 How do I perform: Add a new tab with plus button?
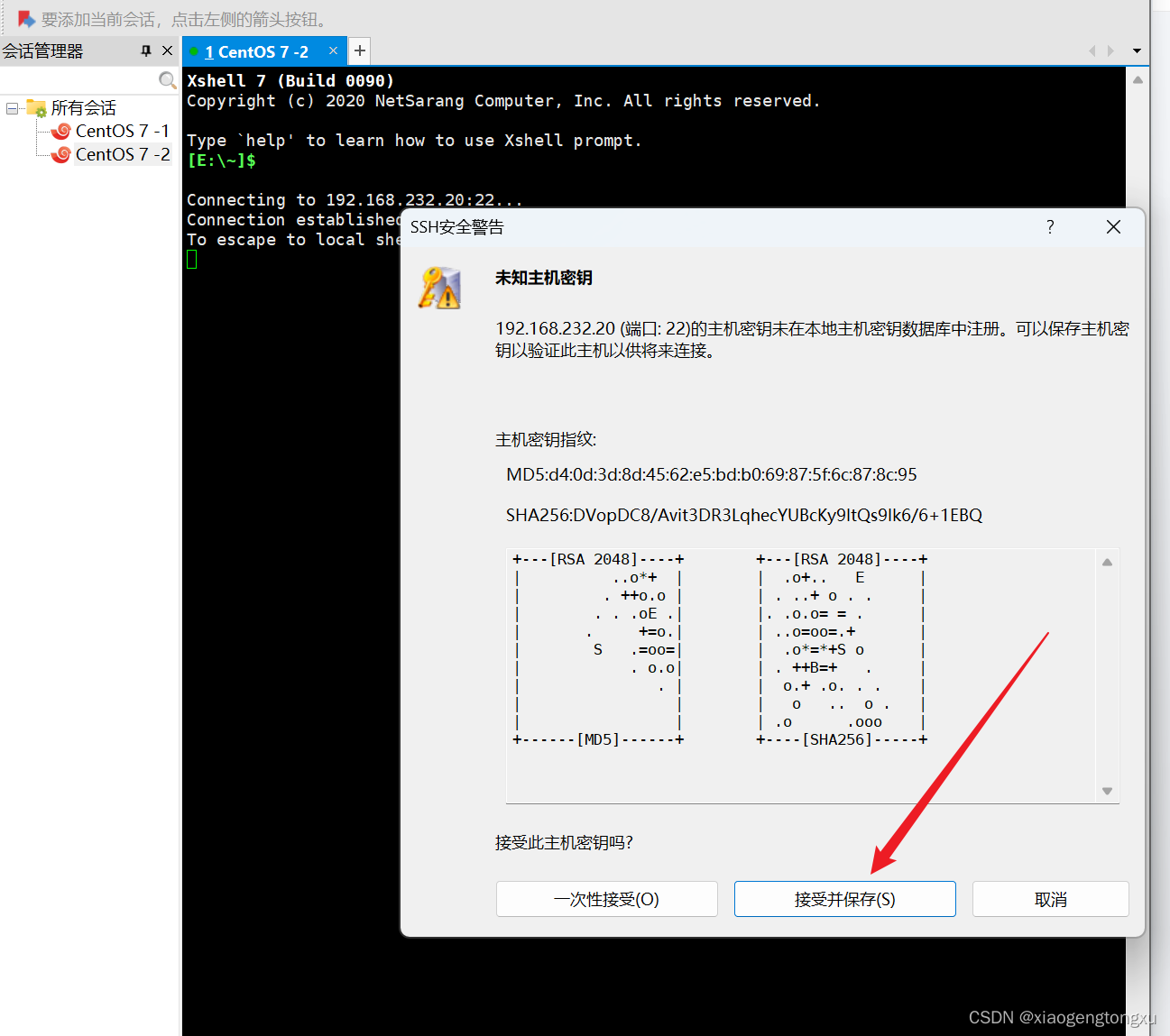point(359,50)
